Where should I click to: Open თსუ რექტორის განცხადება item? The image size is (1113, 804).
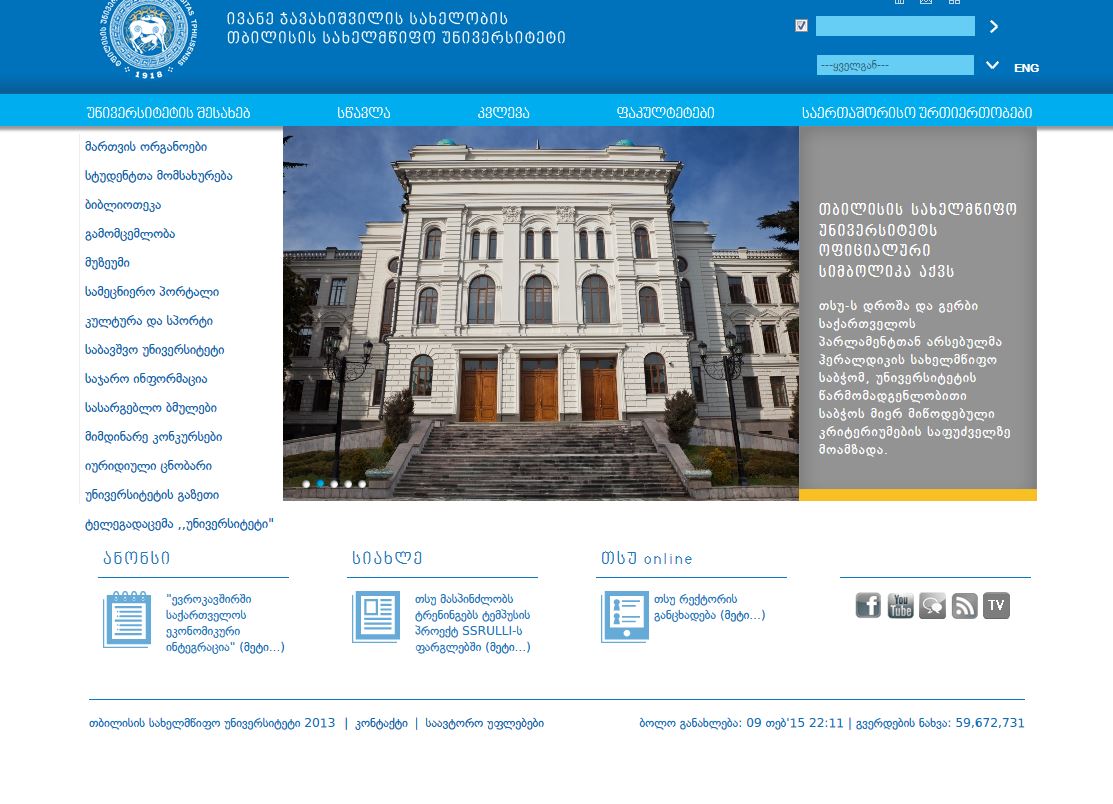pyautogui.click(x=709, y=607)
